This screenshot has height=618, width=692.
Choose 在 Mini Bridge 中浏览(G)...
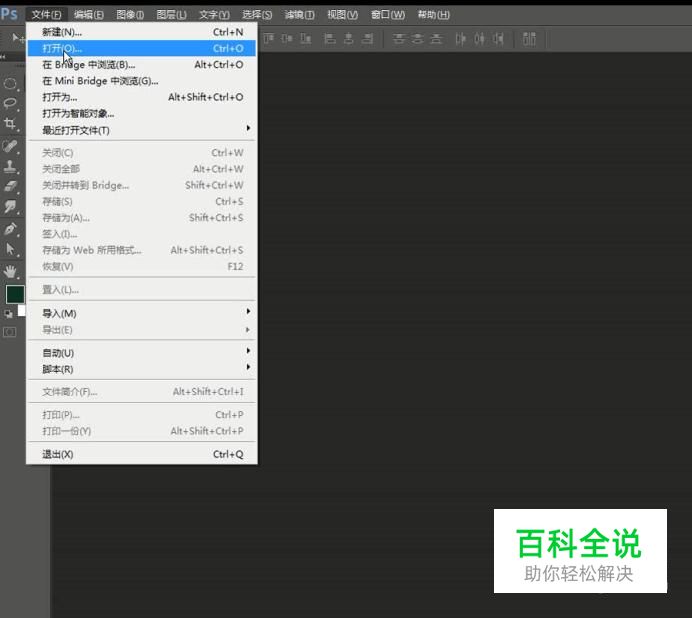pyautogui.click(x=142, y=81)
